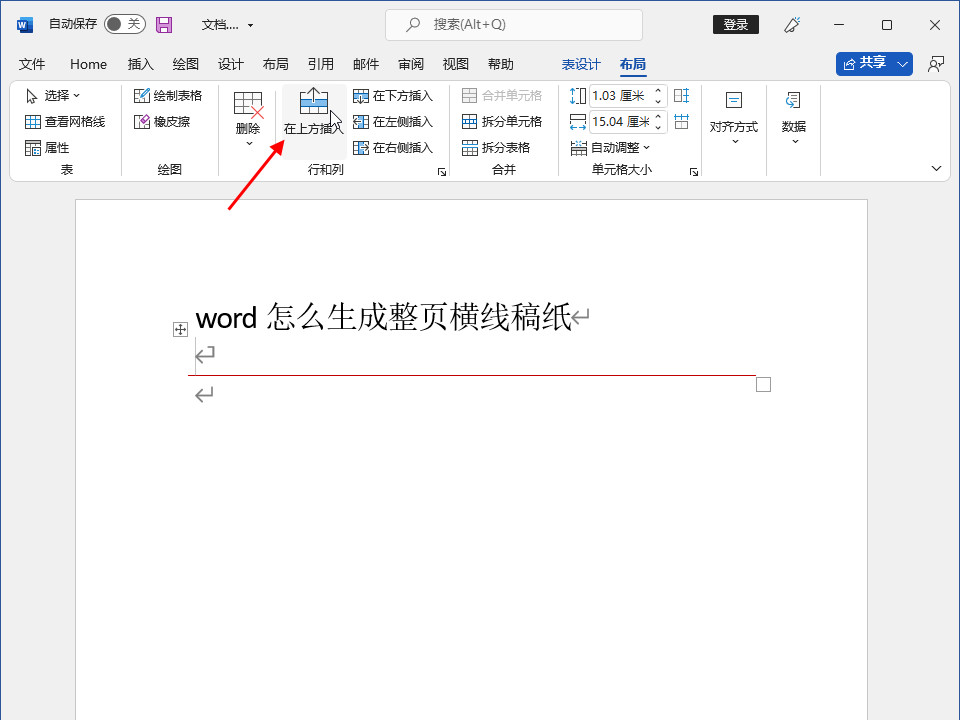Switch to the 设计 tab

(230, 64)
